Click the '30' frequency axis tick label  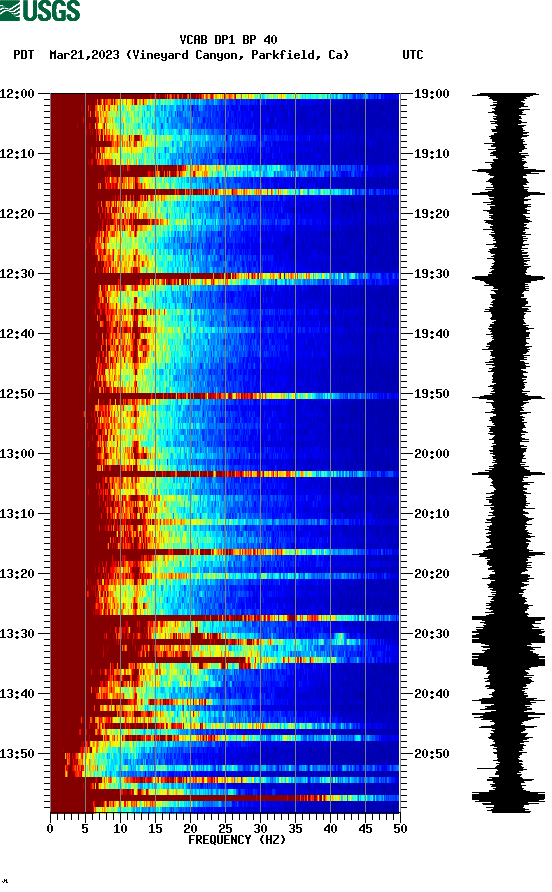tap(260, 829)
